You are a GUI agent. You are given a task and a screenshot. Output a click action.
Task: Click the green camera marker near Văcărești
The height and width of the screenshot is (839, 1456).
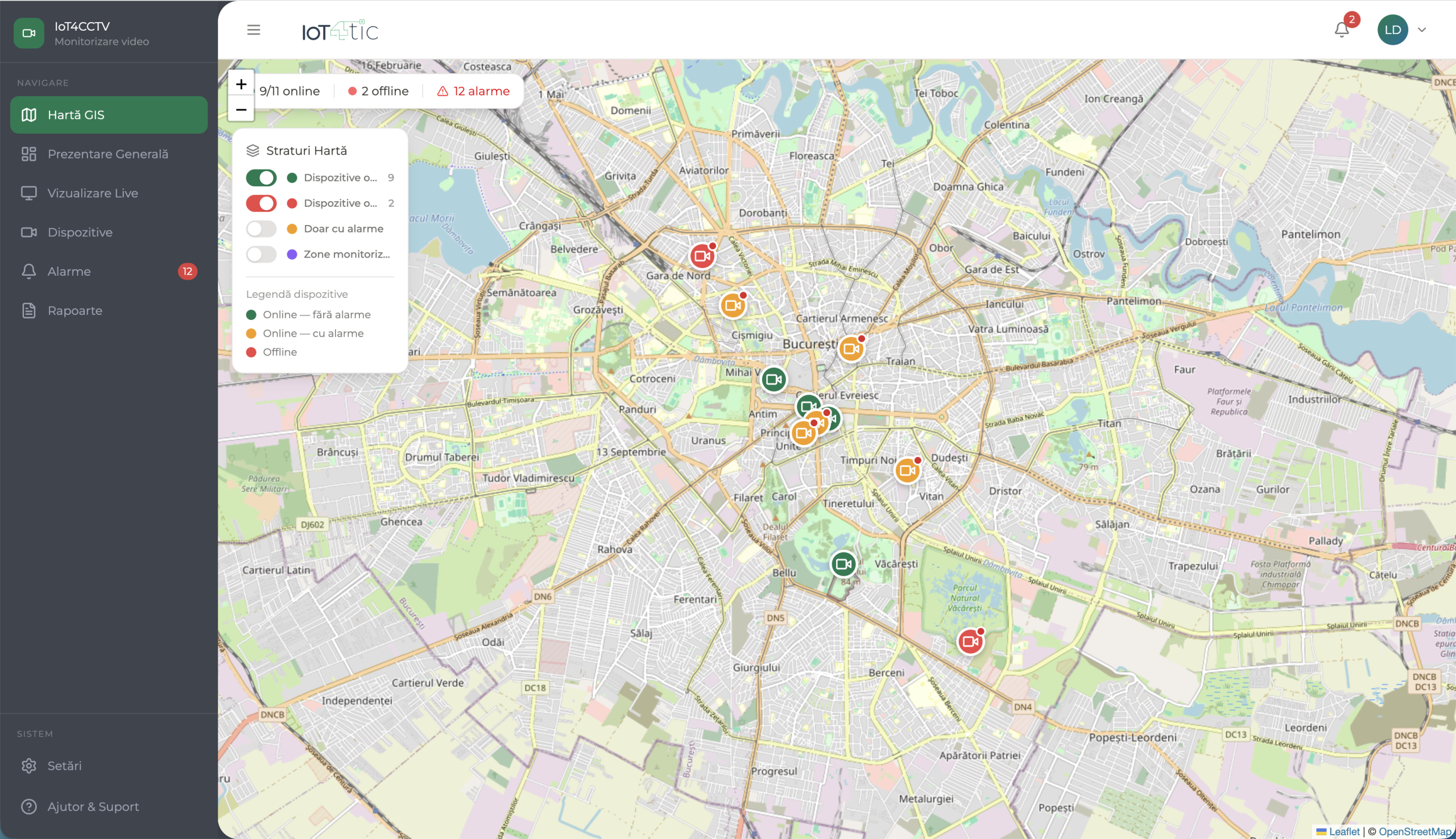(x=843, y=564)
